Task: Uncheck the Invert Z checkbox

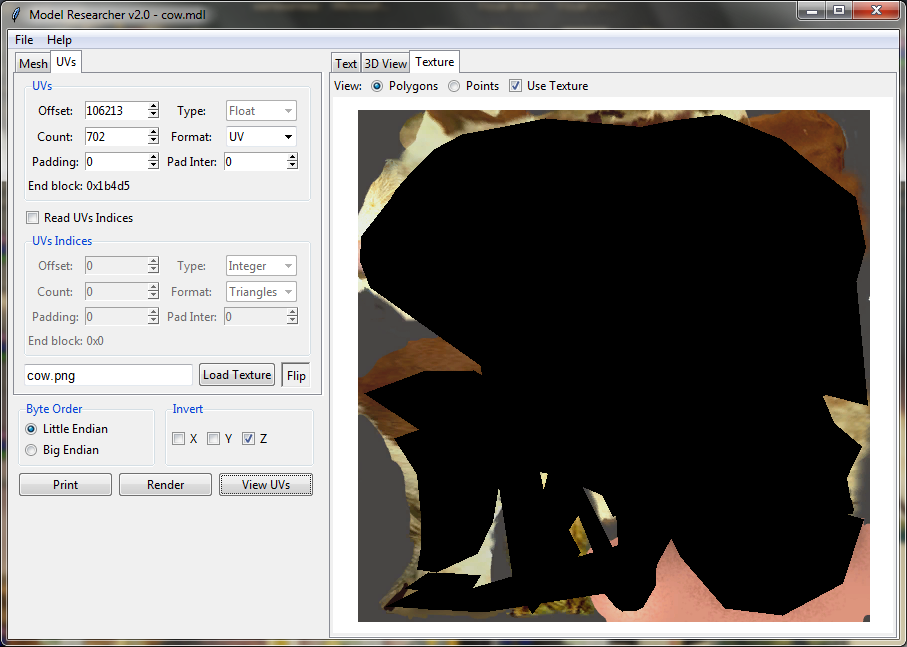Action: 248,439
